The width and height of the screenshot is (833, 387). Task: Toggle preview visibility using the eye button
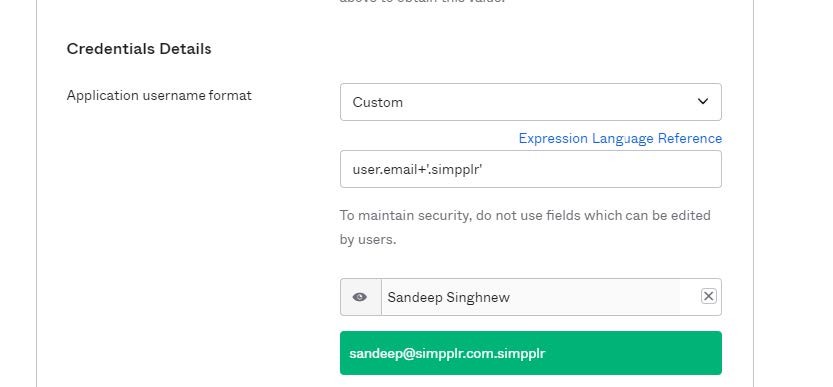360,297
